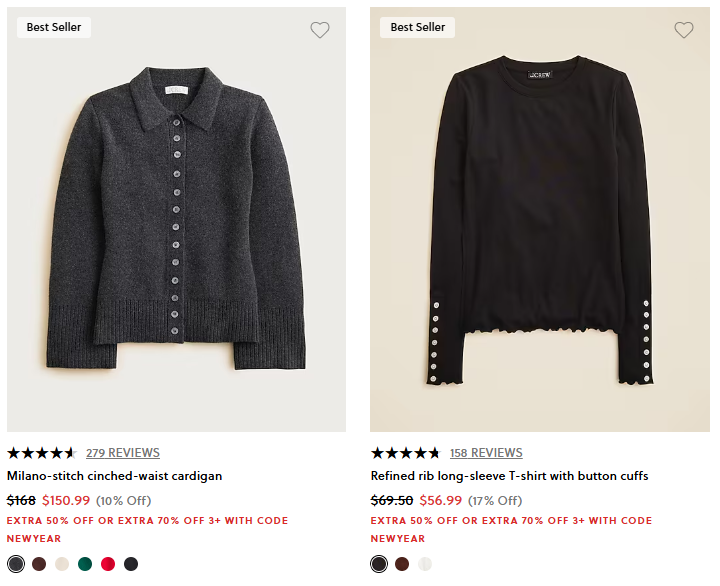The height and width of the screenshot is (586, 720).
Task: Select the black T-shirt color swatch
Action: point(379,564)
